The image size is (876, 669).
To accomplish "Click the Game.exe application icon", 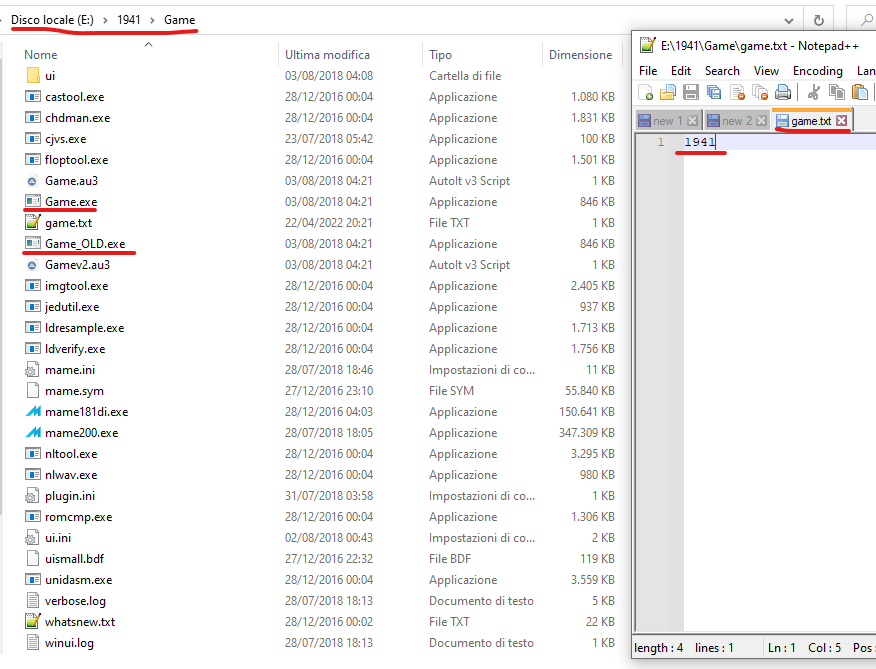I will click(33, 202).
